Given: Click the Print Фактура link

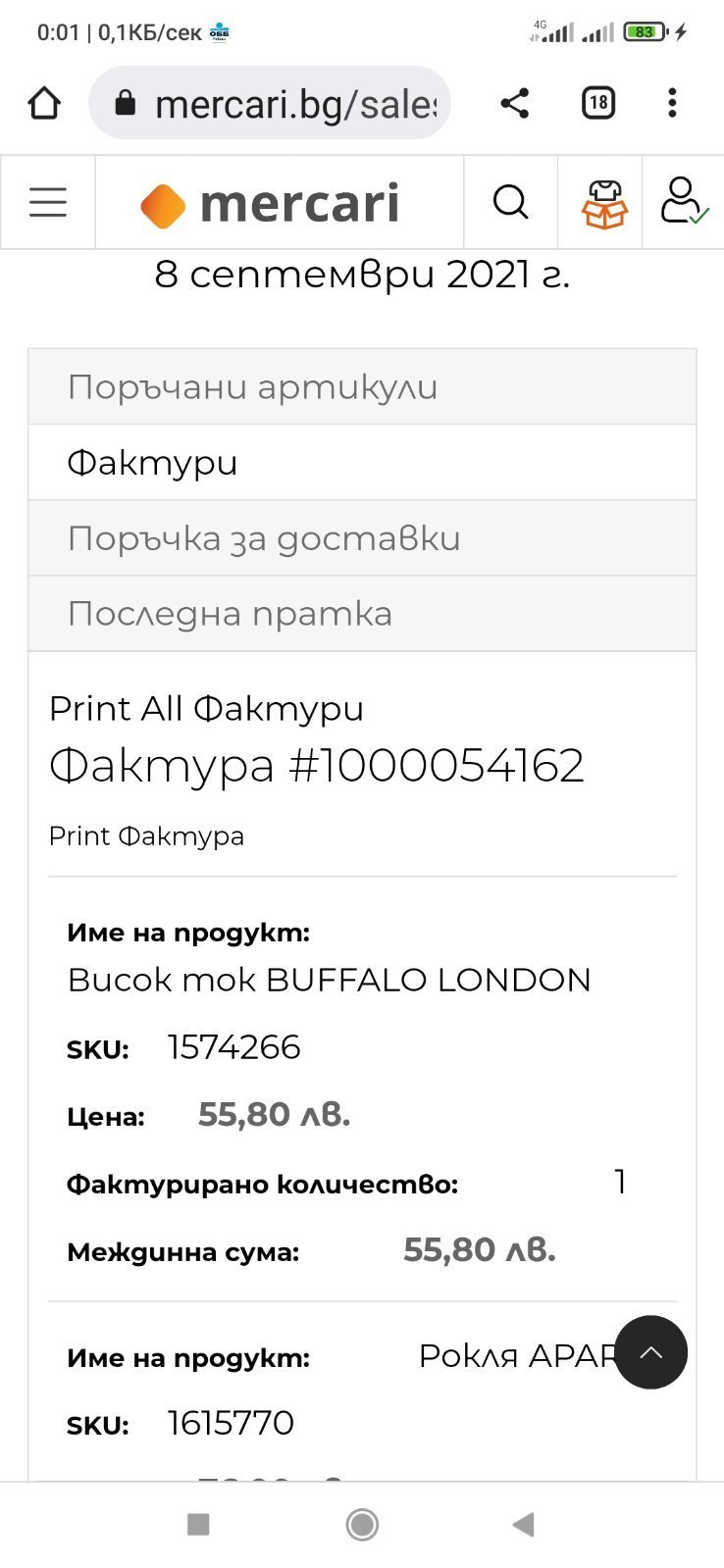Looking at the screenshot, I should pyautogui.click(x=146, y=836).
